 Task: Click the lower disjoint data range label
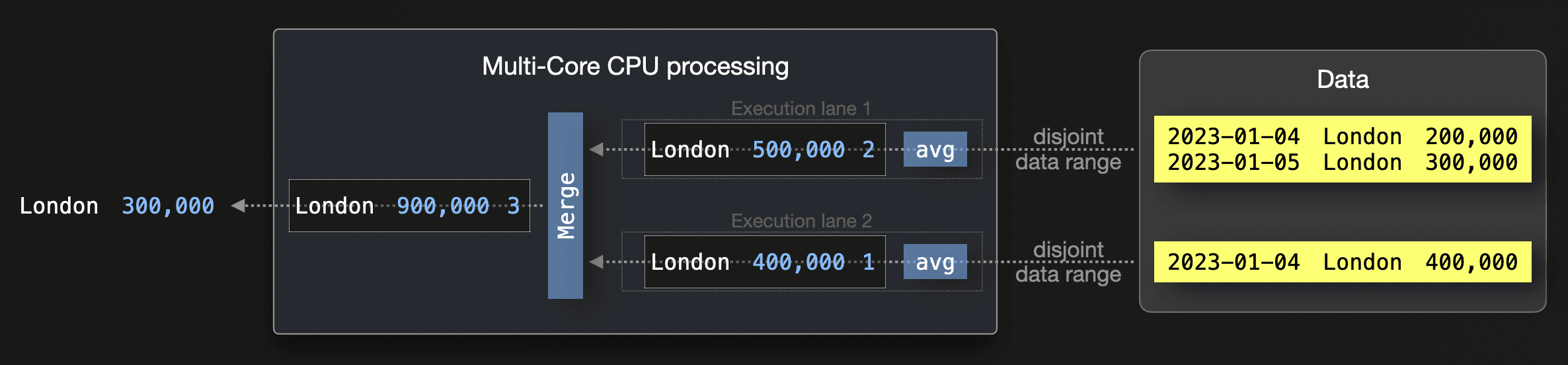pyautogui.click(x=1068, y=262)
